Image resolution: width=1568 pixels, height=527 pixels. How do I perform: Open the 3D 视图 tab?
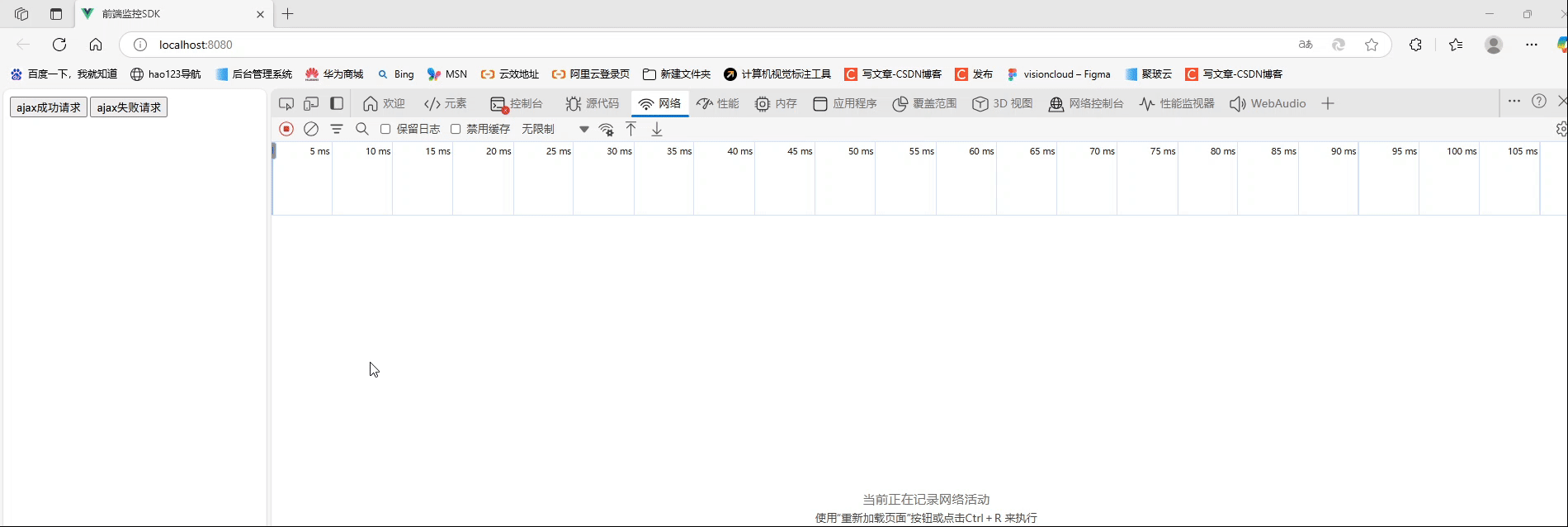point(1003,103)
